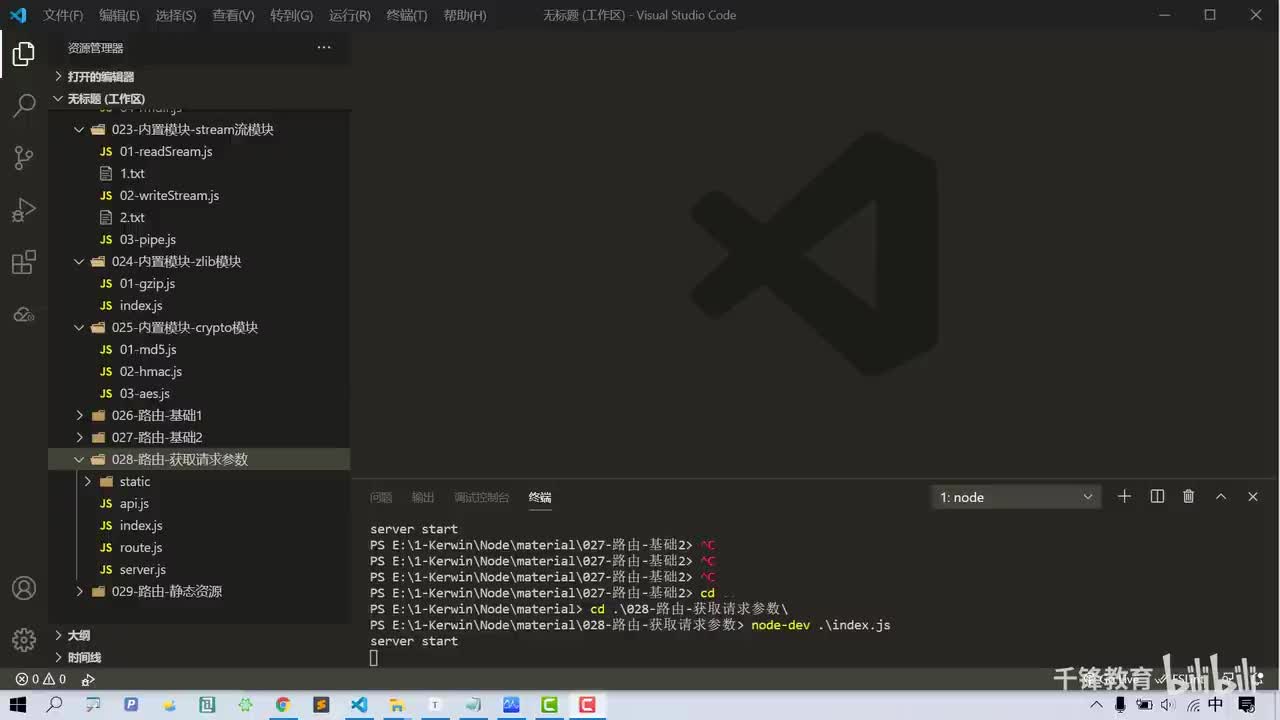Screen dimensions: 1280x720
Task: Open Windows taskbar search
Action: point(55,705)
